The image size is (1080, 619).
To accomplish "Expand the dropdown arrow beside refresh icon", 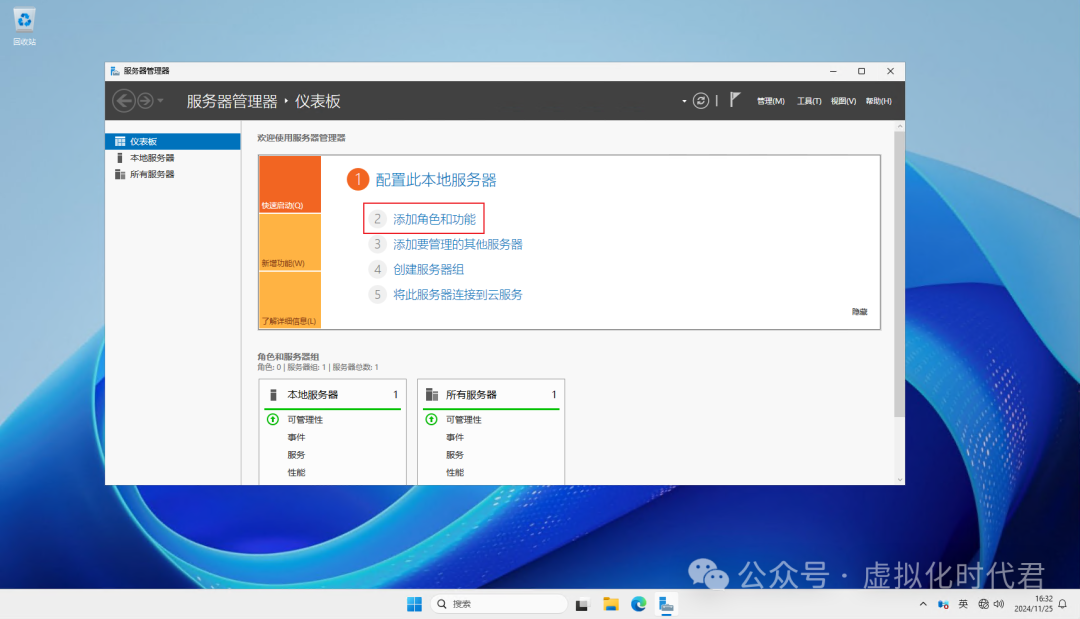I will 684,101.
